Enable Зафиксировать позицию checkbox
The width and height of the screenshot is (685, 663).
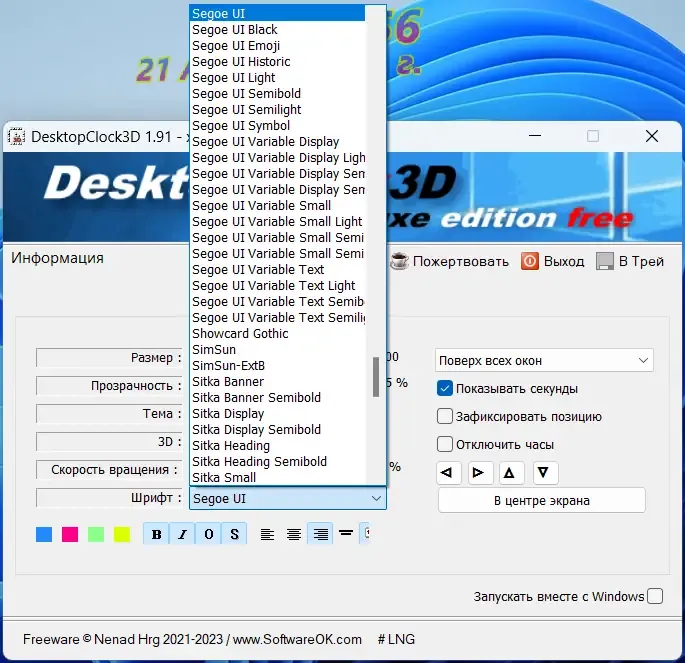[445, 416]
